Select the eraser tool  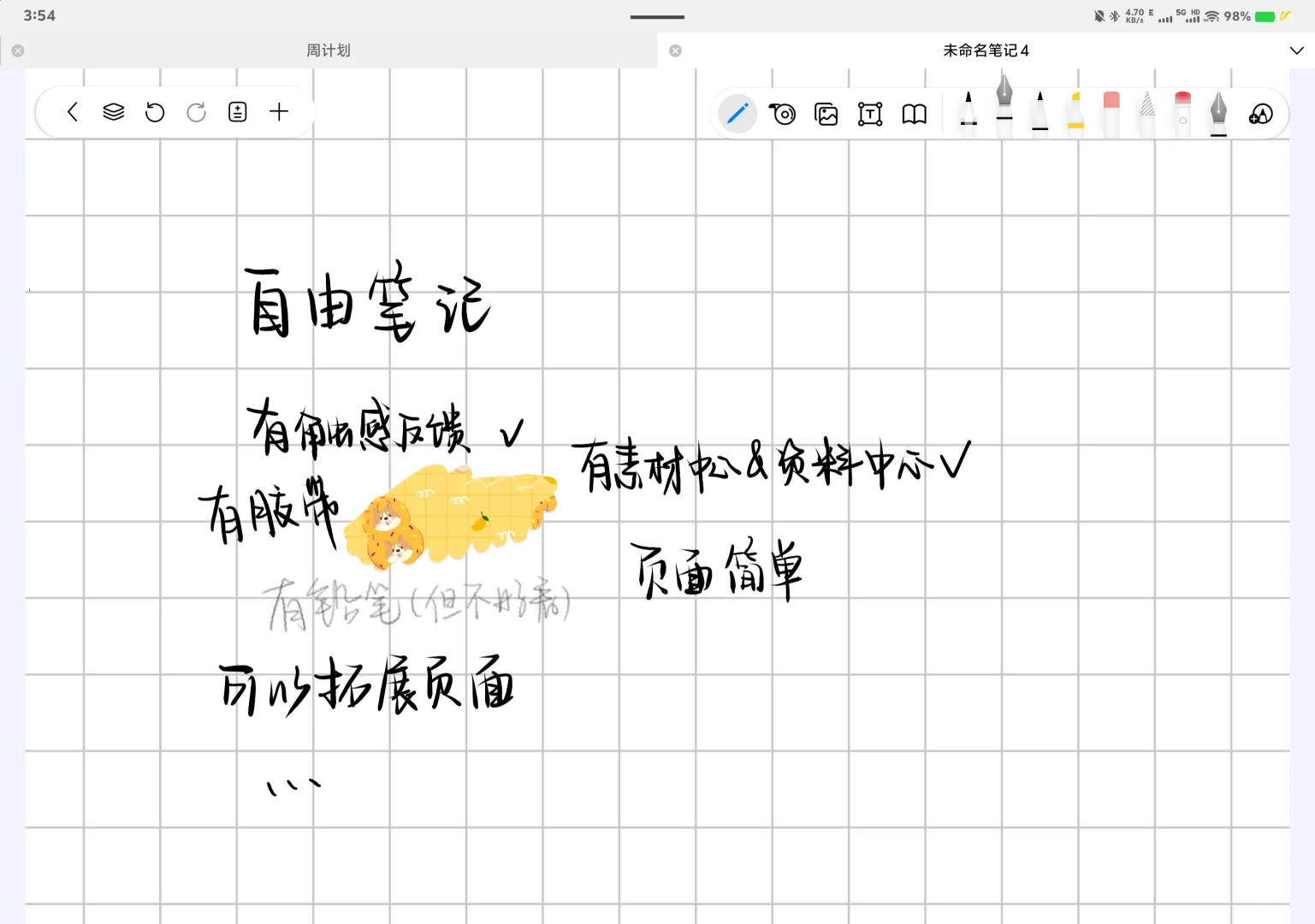1110,114
